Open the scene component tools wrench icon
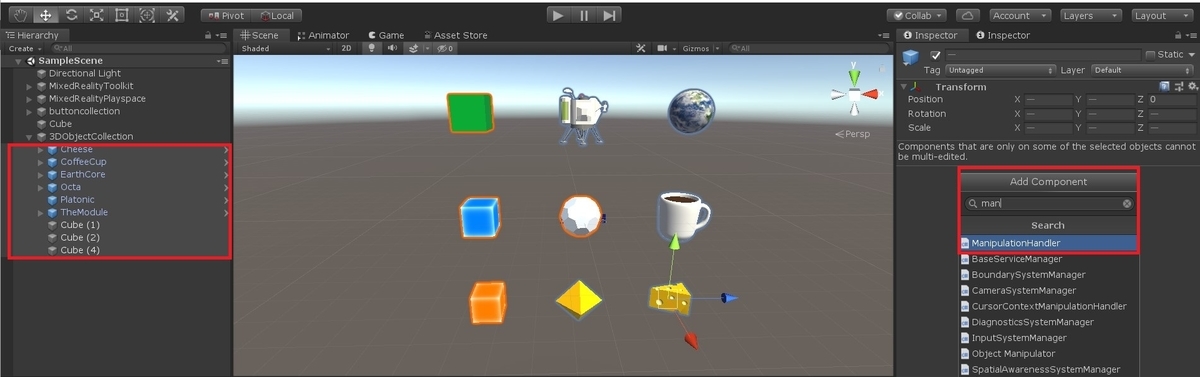Viewport: 1200px width, 377px height. point(641,48)
